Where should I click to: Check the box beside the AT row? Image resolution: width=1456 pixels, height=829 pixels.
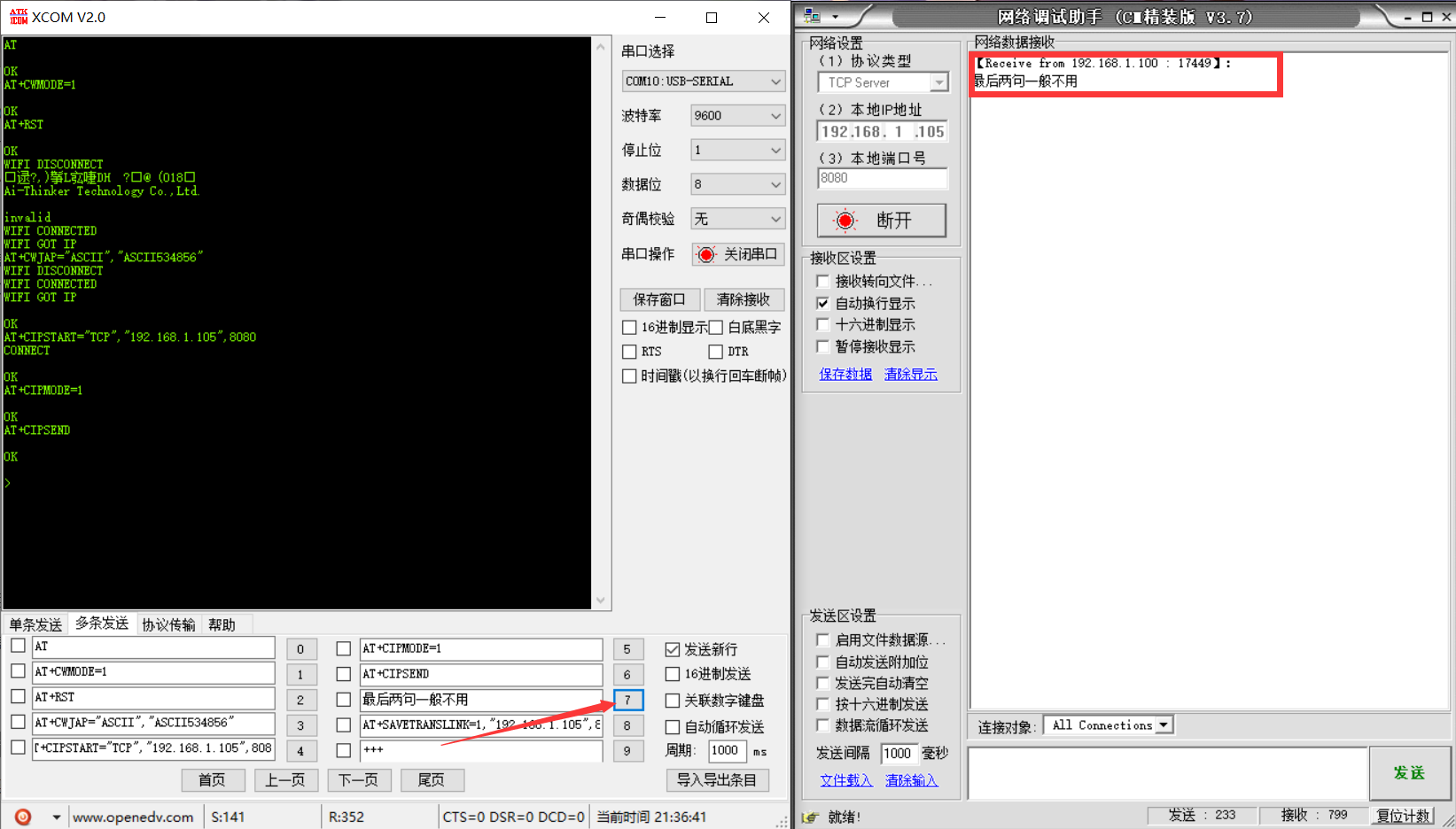(18, 646)
